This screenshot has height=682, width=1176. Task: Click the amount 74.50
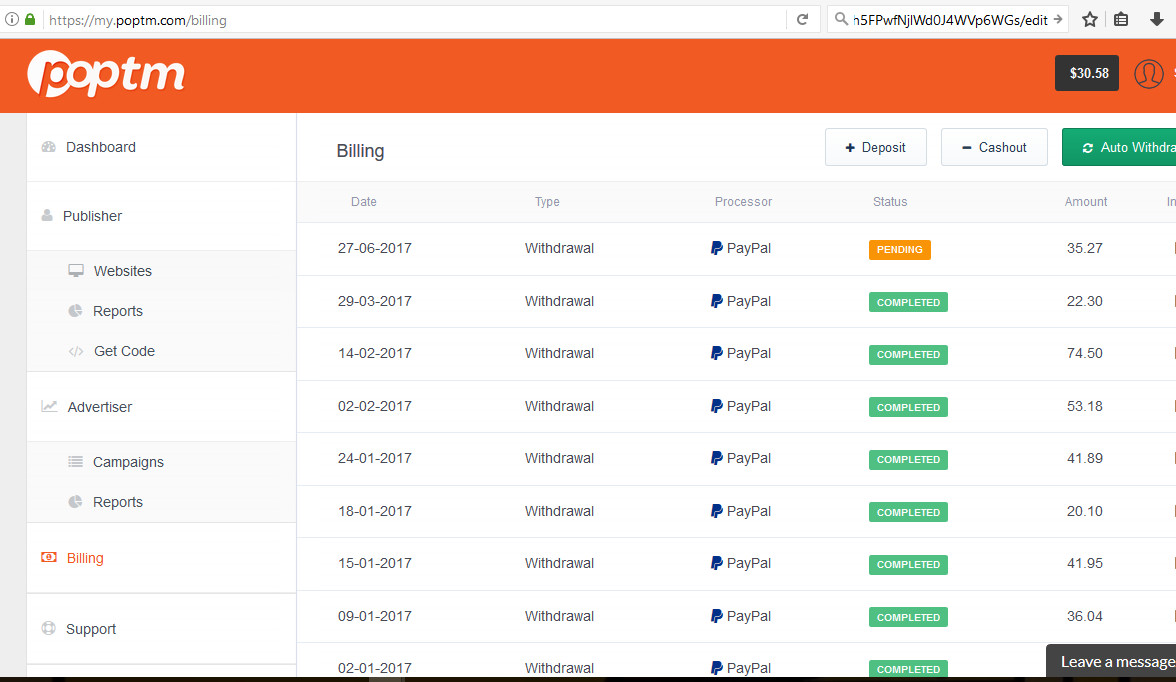(1084, 353)
